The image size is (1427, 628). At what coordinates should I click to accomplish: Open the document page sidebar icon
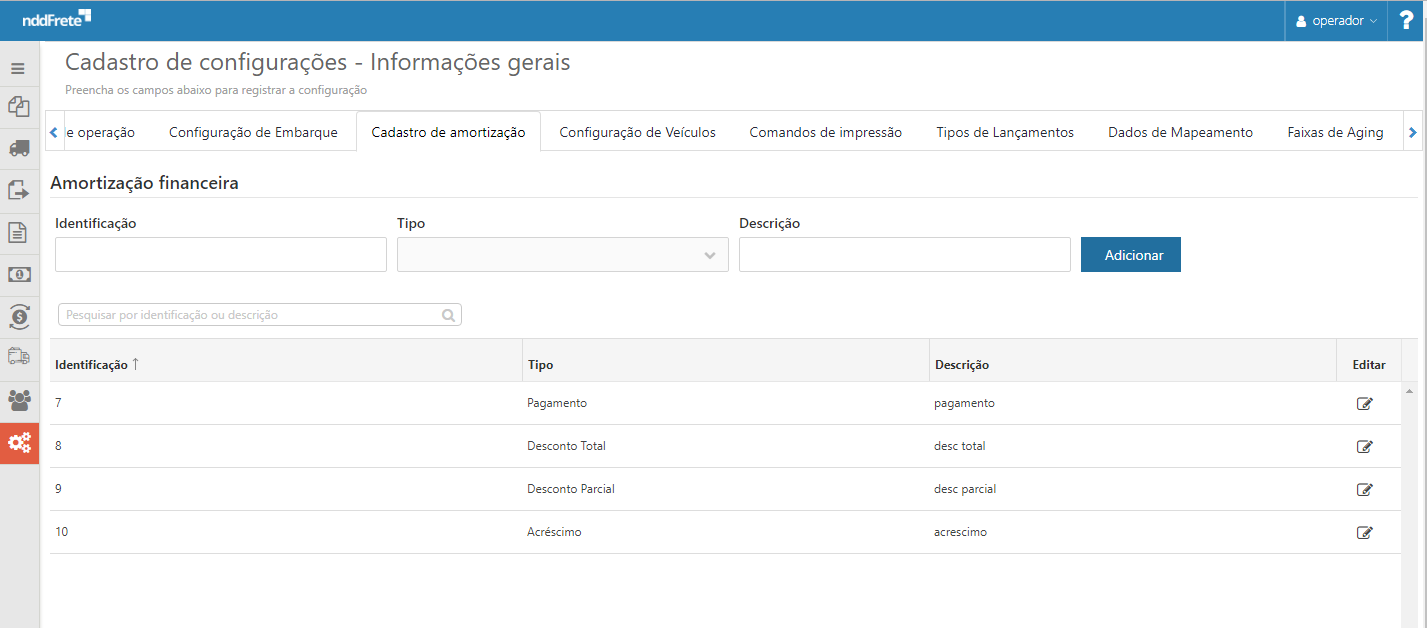click(18, 232)
